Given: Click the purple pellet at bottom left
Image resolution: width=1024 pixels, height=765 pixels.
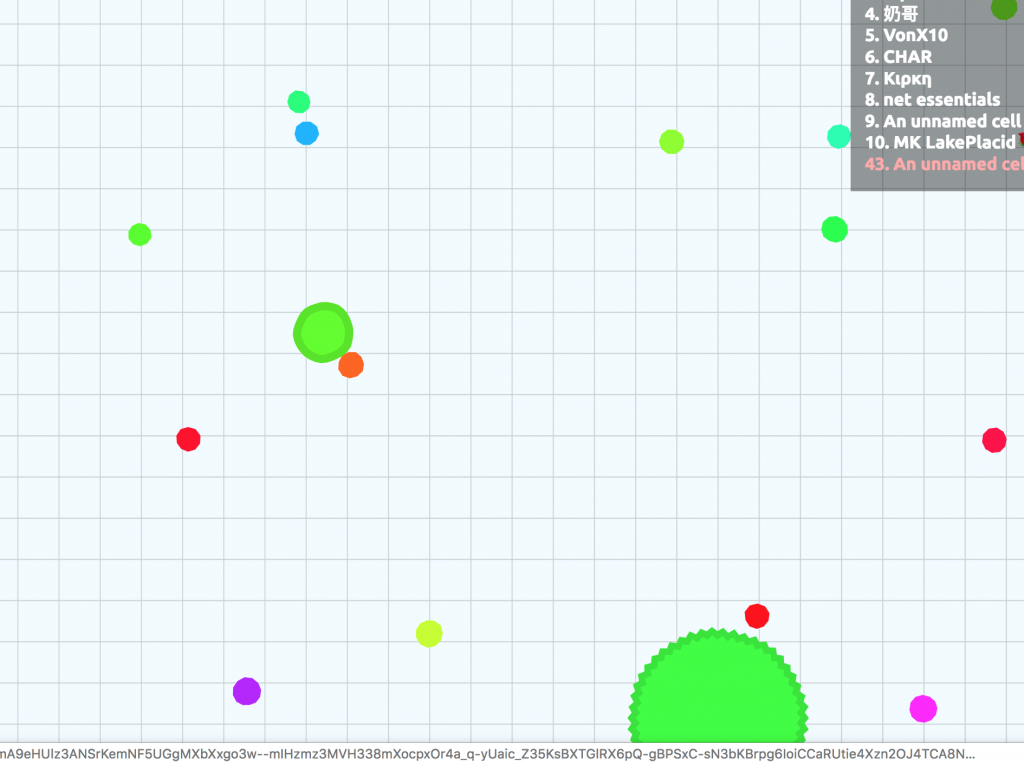Looking at the screenshot, I should coord(247,691).
